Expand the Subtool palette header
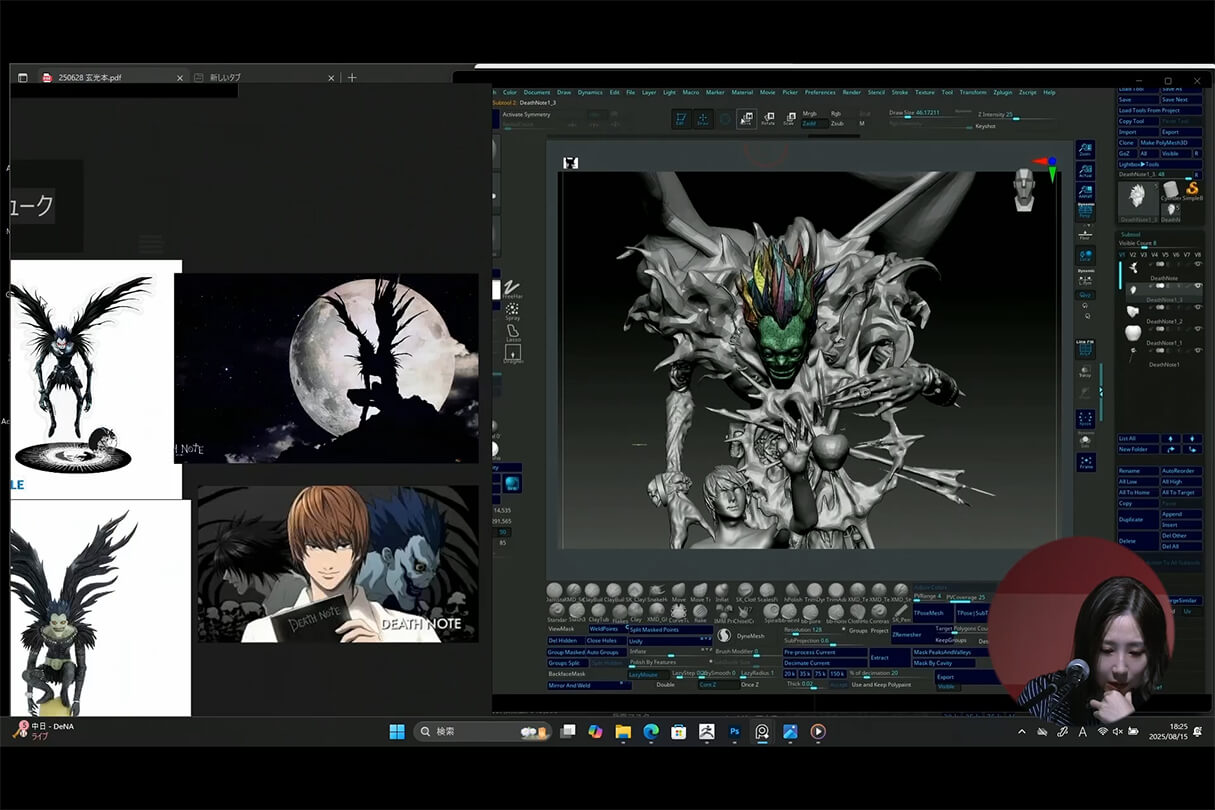 1131,235
